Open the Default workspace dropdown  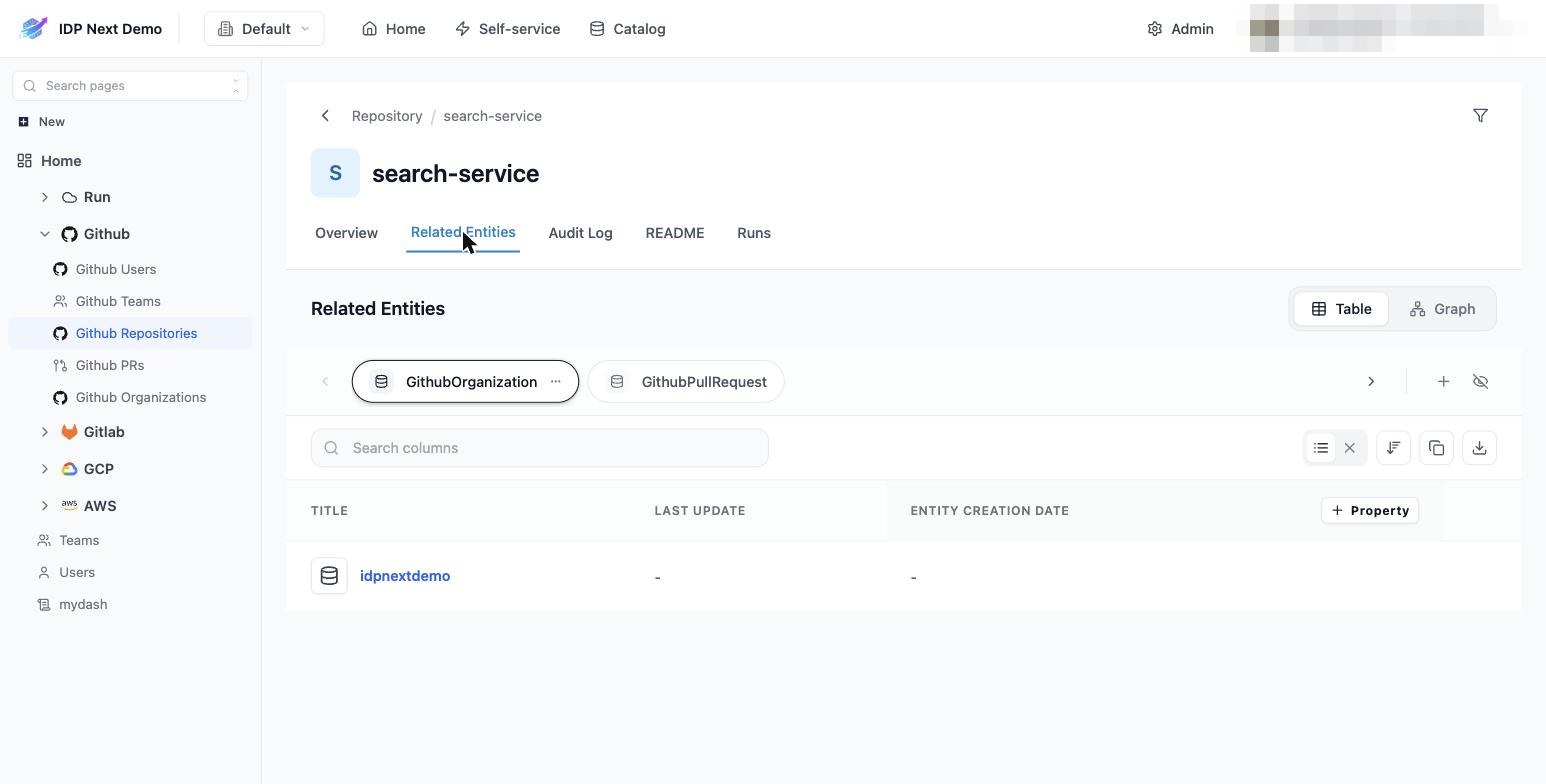tap(264, 29)
